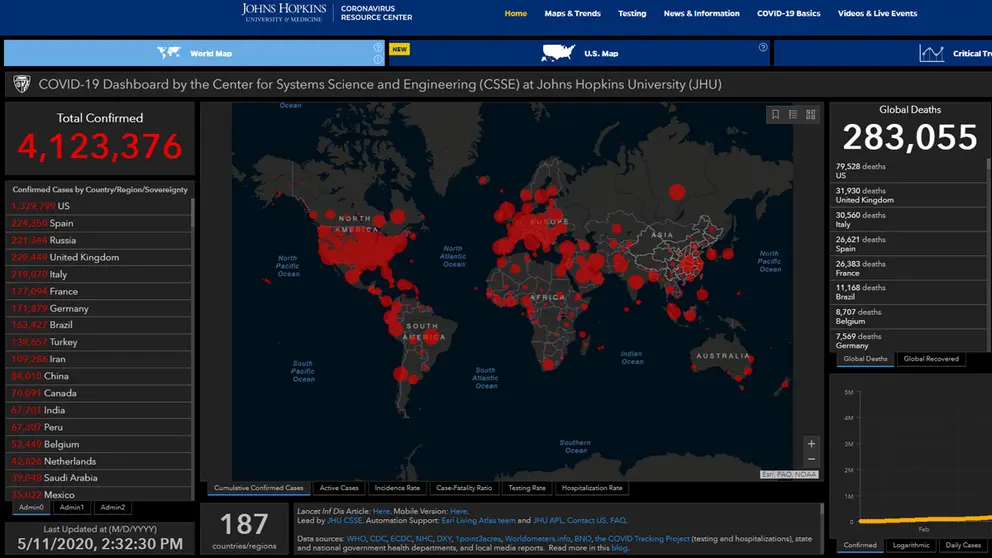Open U.S. Map help question icon
992x558 pixels.
(763, 47)
